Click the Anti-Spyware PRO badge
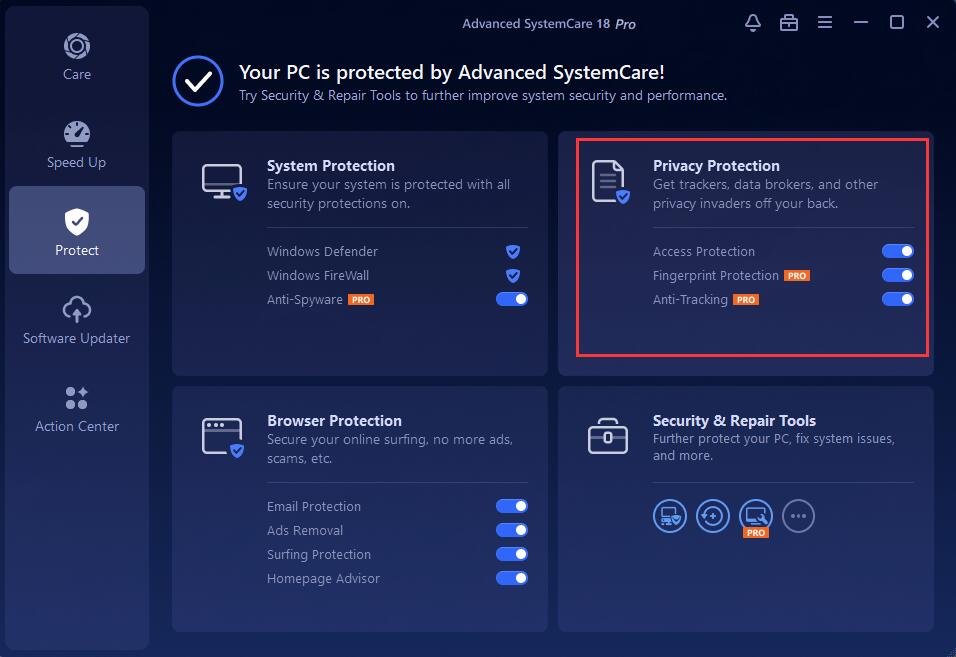Viewport: 956px width, 657px height. (x=361, y=300)
